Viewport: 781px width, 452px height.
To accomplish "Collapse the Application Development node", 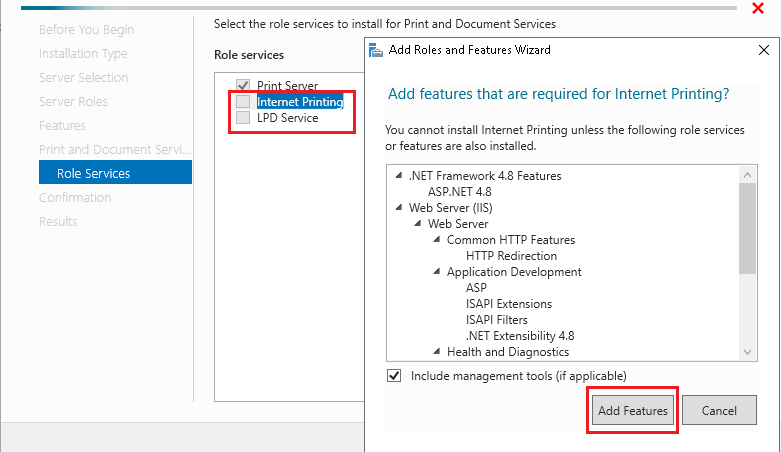I will tap(437, 271).
